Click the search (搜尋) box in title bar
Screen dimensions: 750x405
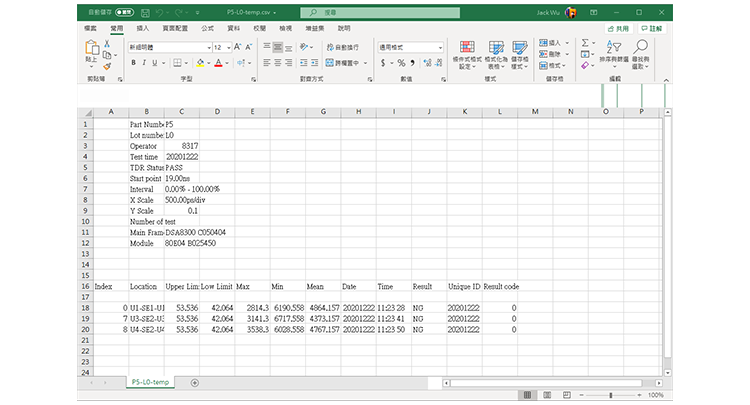tap(380, 12)
